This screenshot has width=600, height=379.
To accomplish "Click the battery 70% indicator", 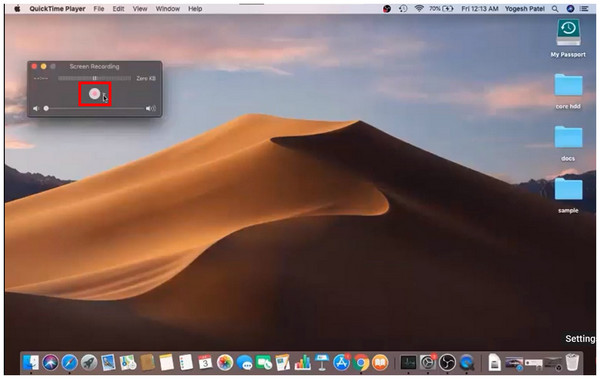I will click(441, 8).
